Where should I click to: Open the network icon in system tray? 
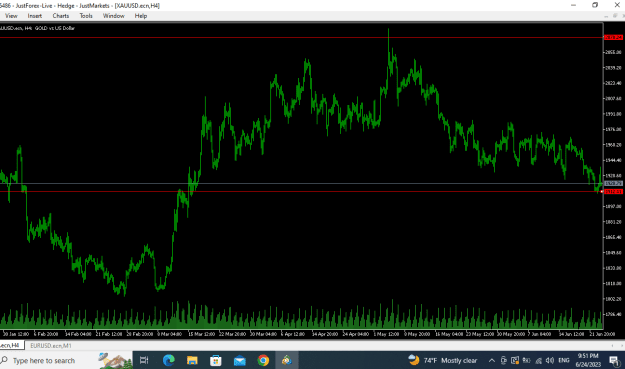[538, 360]
